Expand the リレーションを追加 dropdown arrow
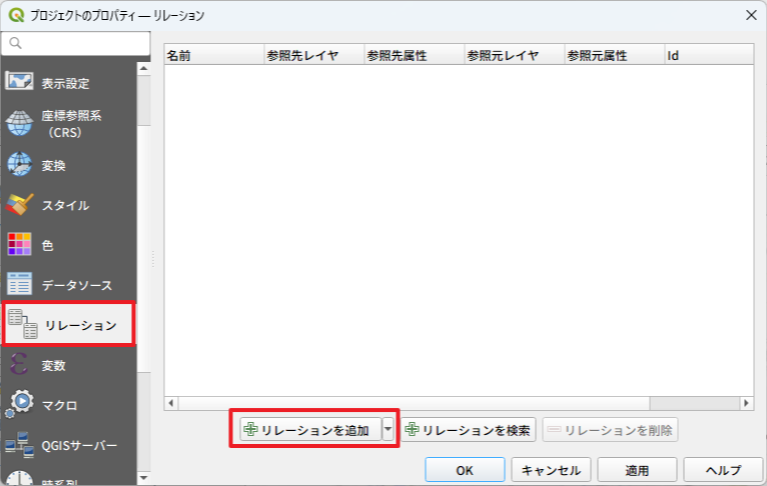The width and height of the screenshot is (767, 486). tap(388, 430)
